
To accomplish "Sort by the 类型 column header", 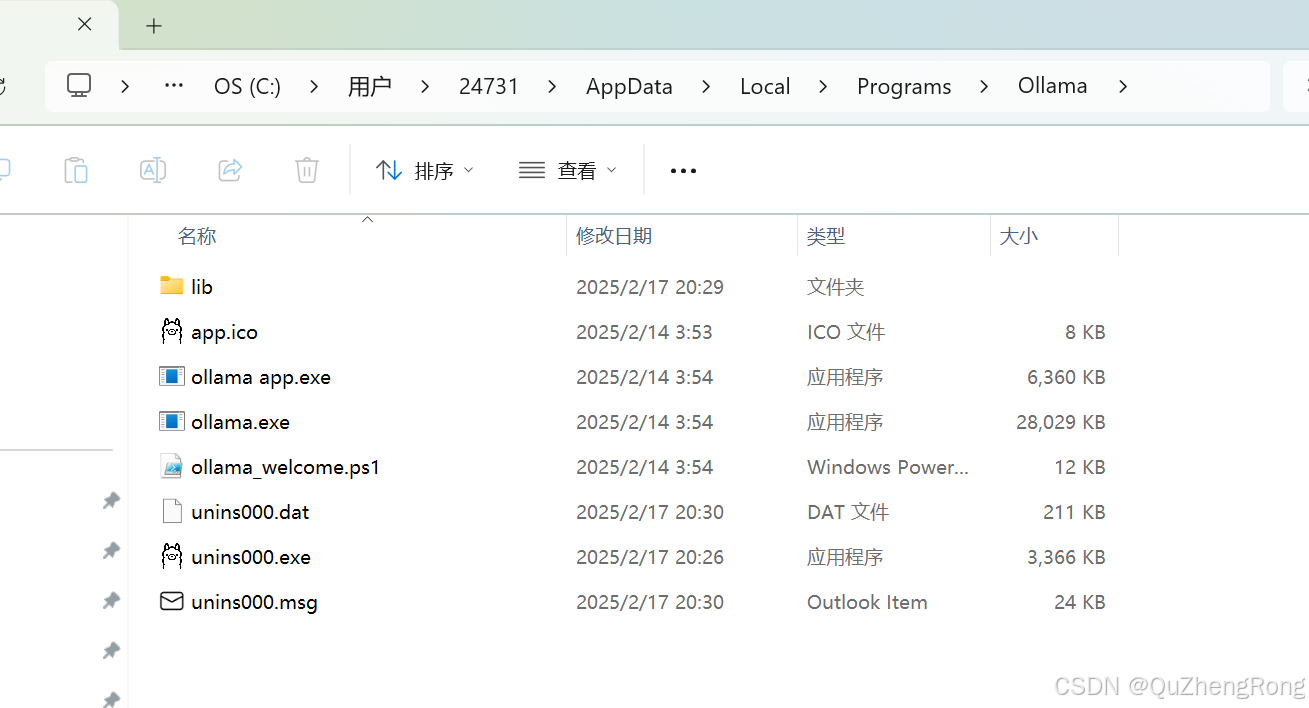I will pos(826,236).
